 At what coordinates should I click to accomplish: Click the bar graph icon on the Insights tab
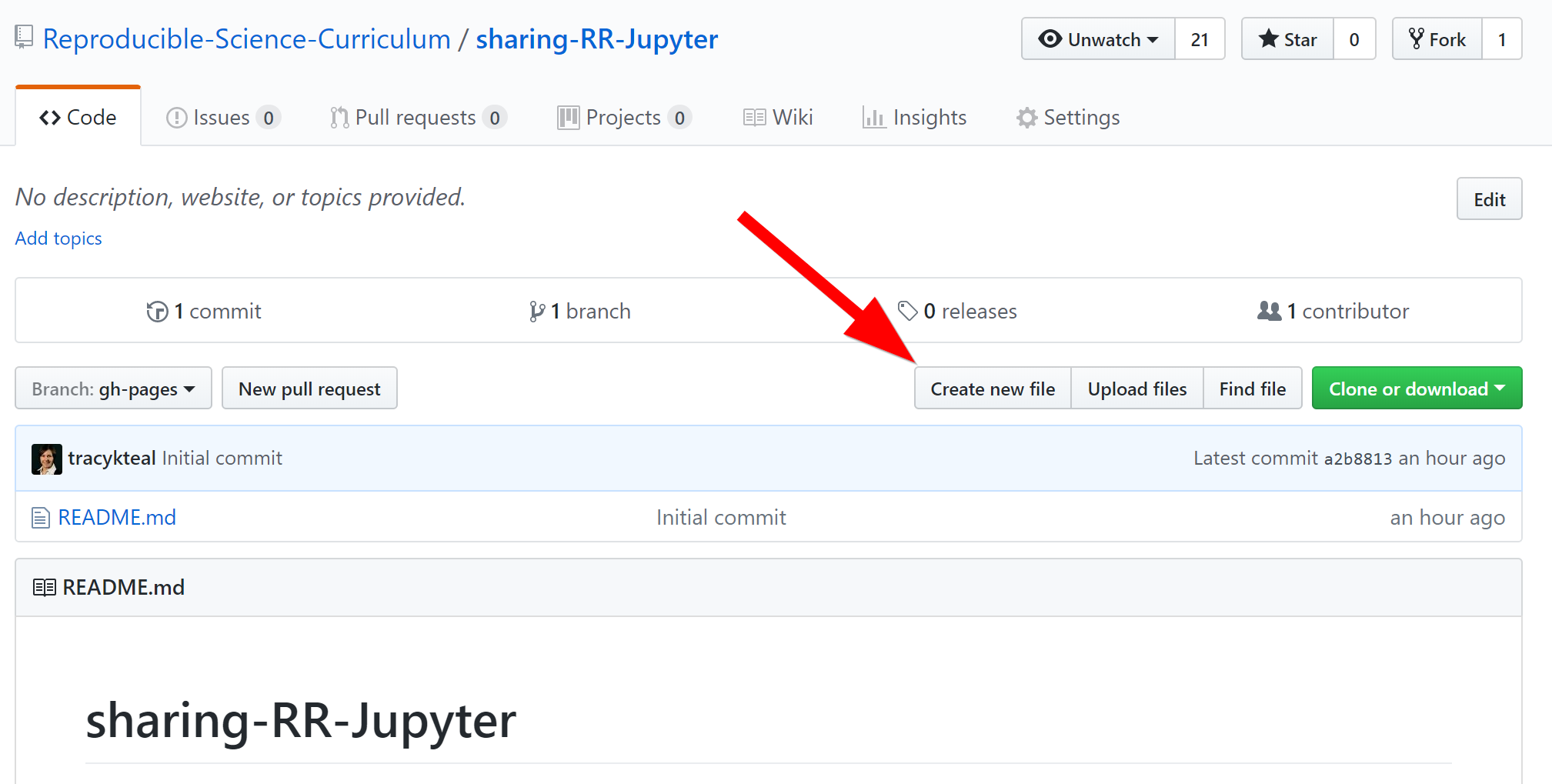tap(874, 118)
